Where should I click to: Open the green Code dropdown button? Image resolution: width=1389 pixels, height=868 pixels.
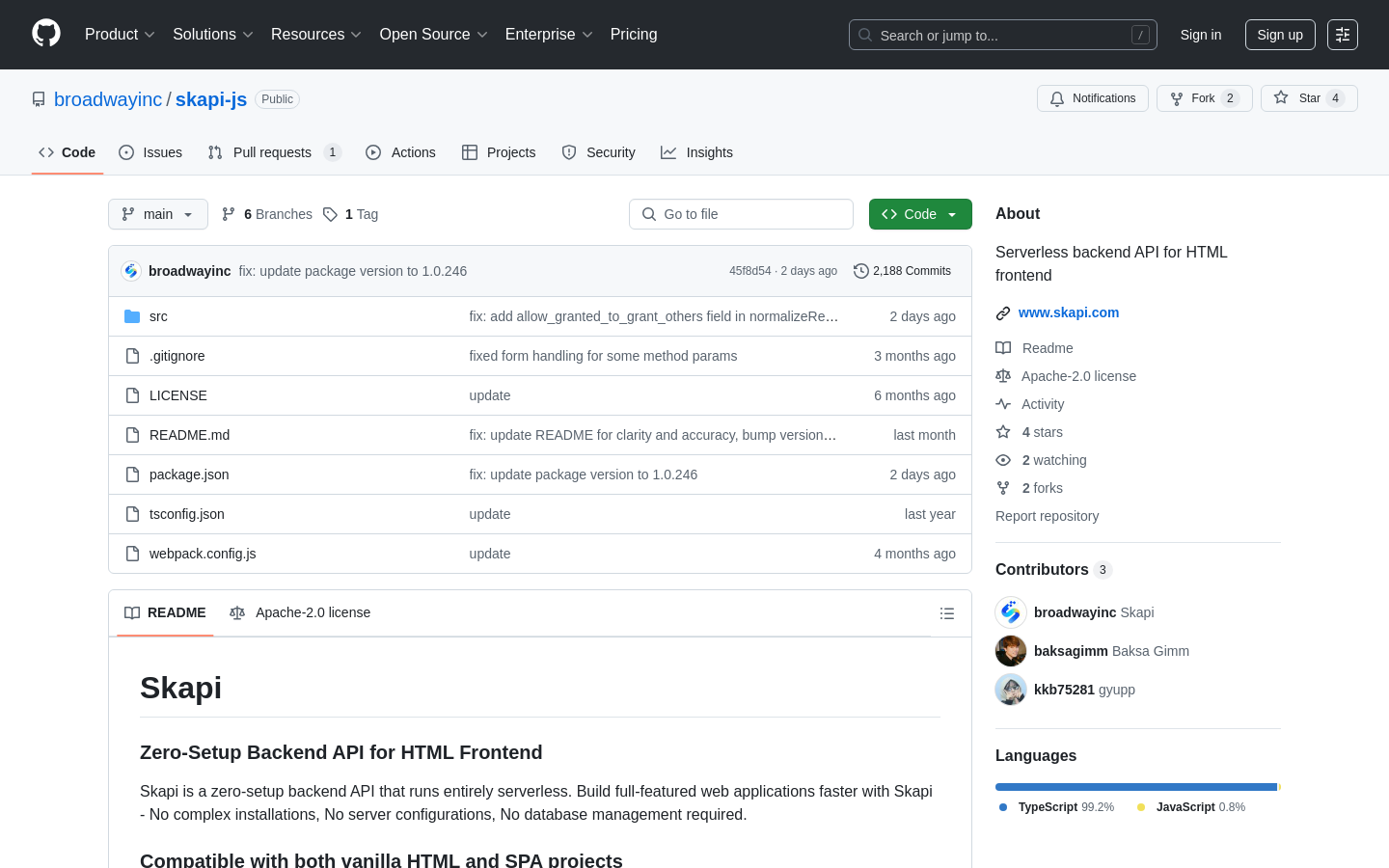tap(920, 214)
